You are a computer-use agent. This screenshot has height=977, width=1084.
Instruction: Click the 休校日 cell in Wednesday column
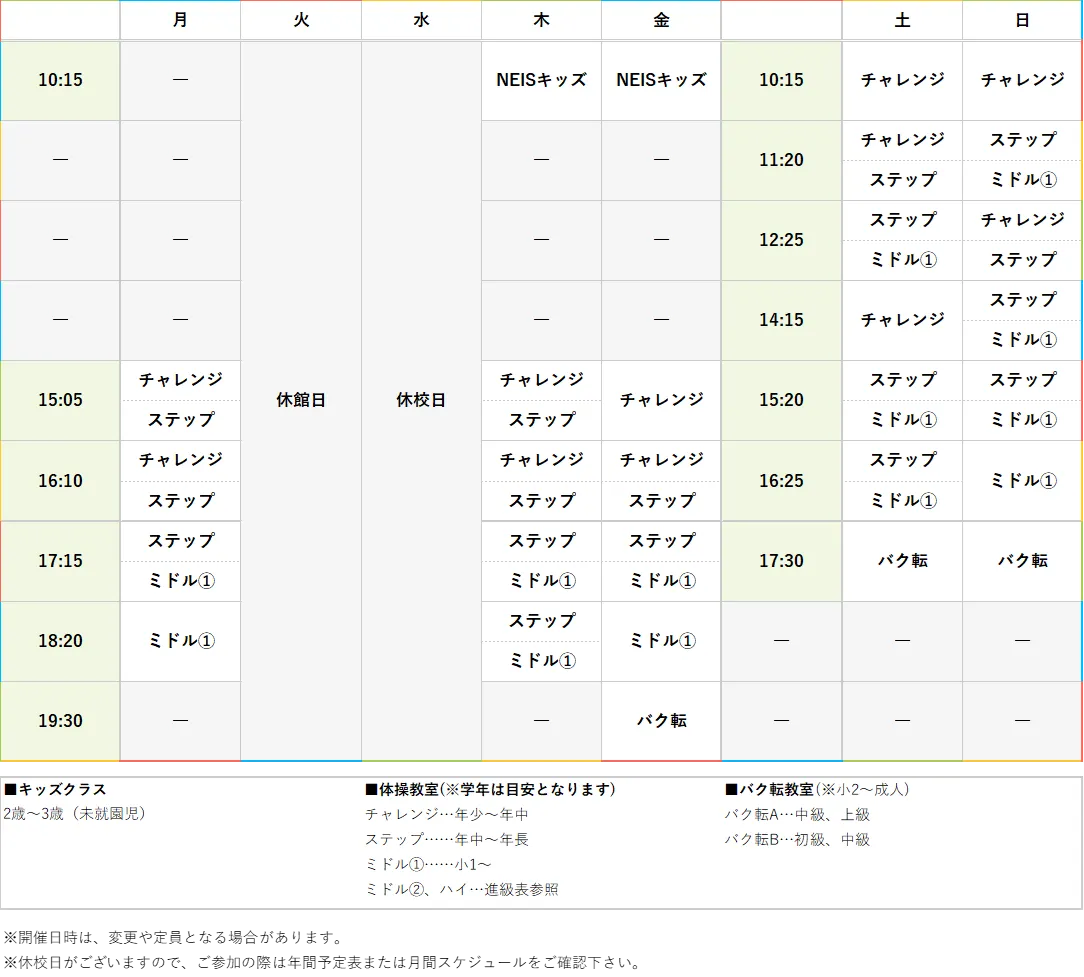coord(421,400)
